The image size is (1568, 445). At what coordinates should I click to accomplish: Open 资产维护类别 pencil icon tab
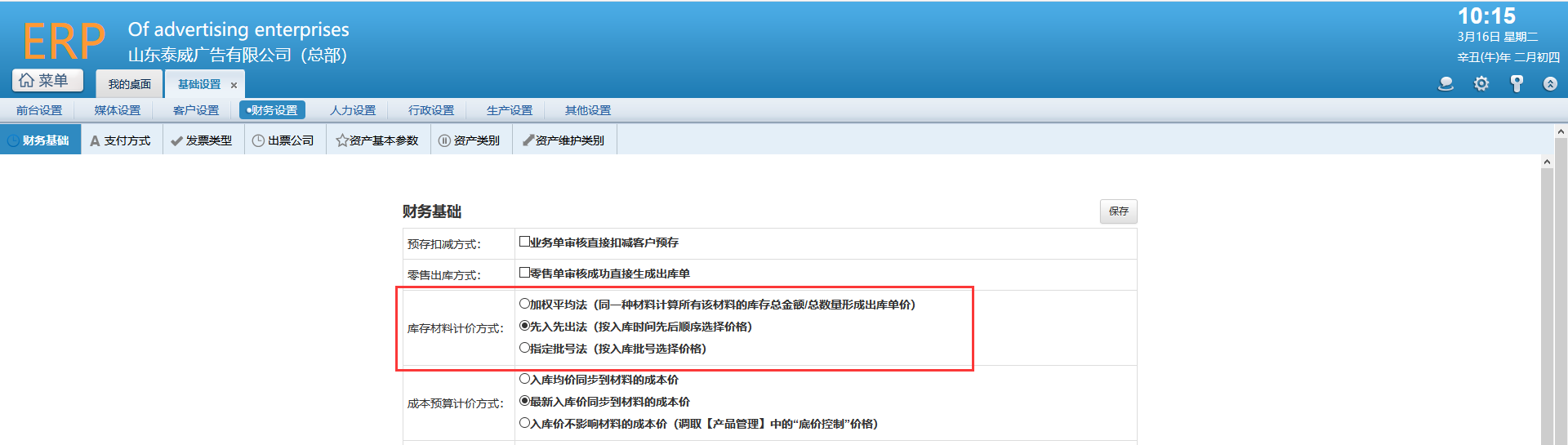click(563, 140)
